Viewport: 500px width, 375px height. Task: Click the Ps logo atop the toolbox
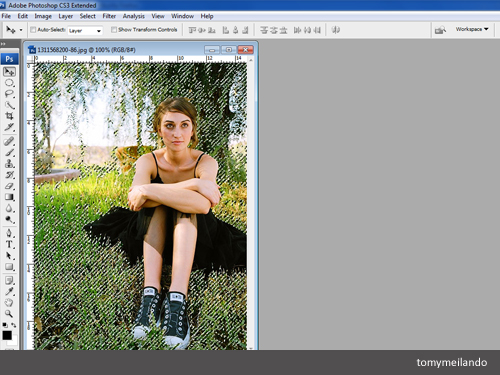9,59
